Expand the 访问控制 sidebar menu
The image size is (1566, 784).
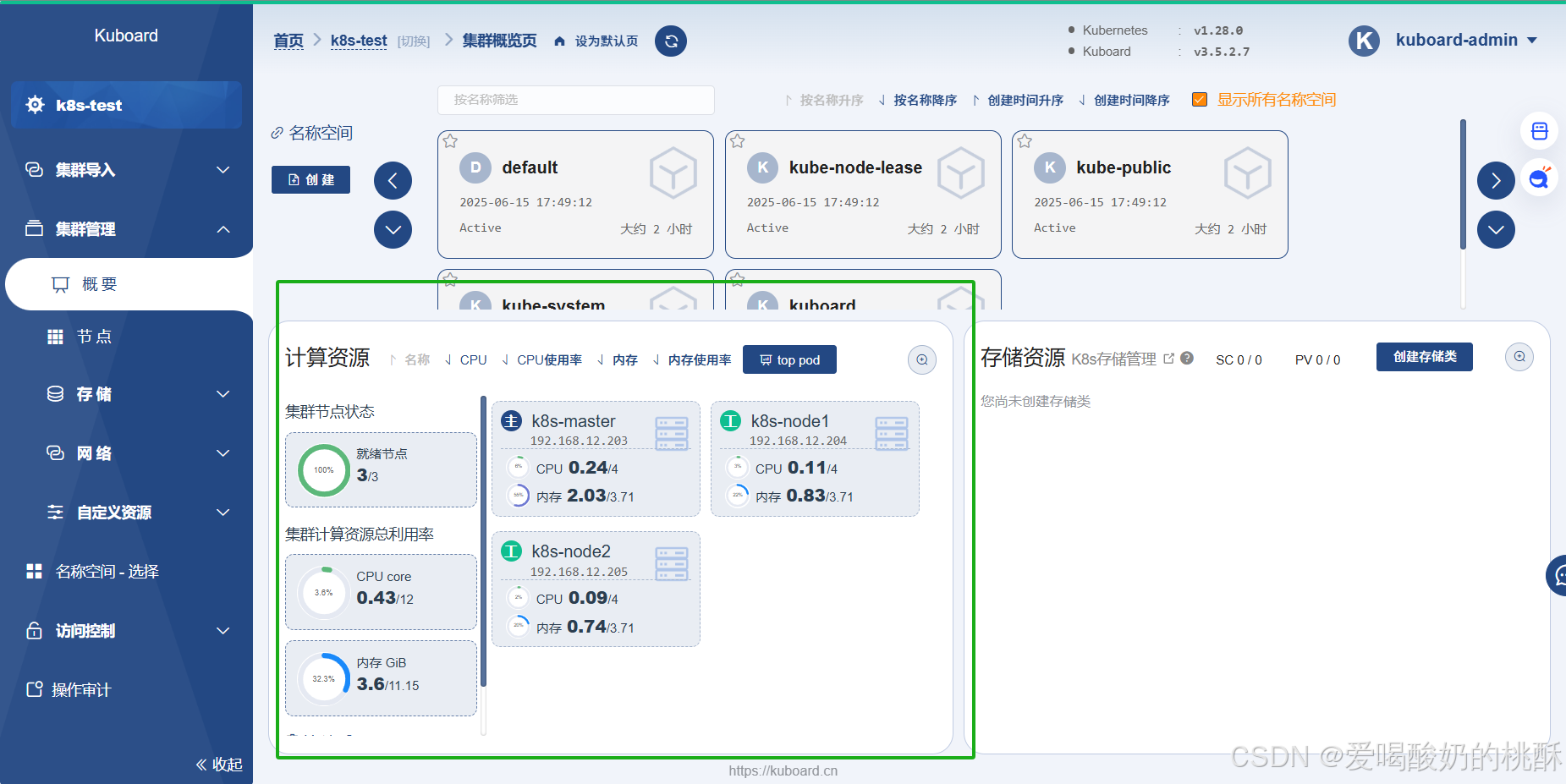point(127,631)
